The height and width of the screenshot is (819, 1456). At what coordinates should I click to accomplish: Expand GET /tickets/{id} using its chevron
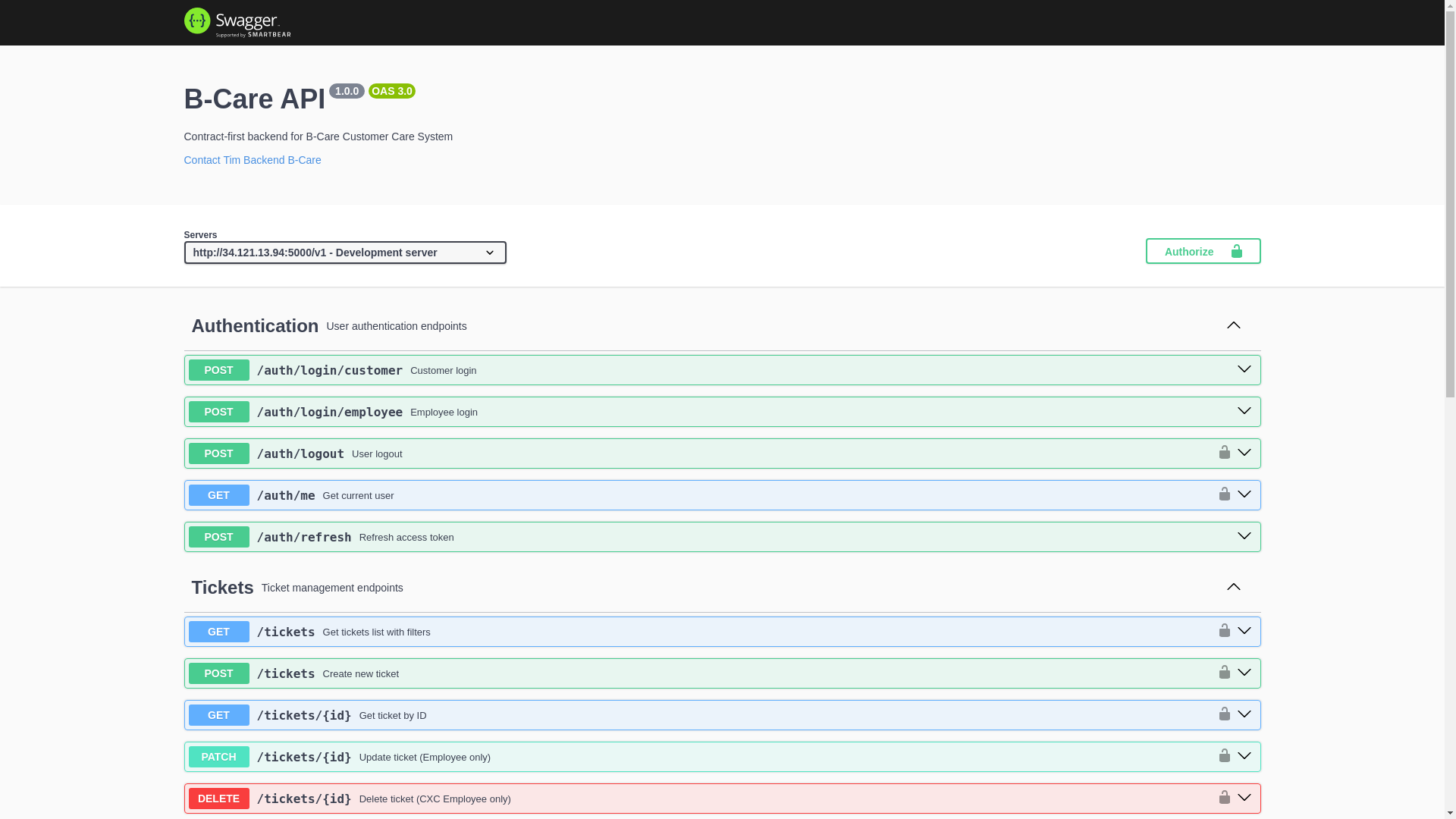[x=1244, y=714]
